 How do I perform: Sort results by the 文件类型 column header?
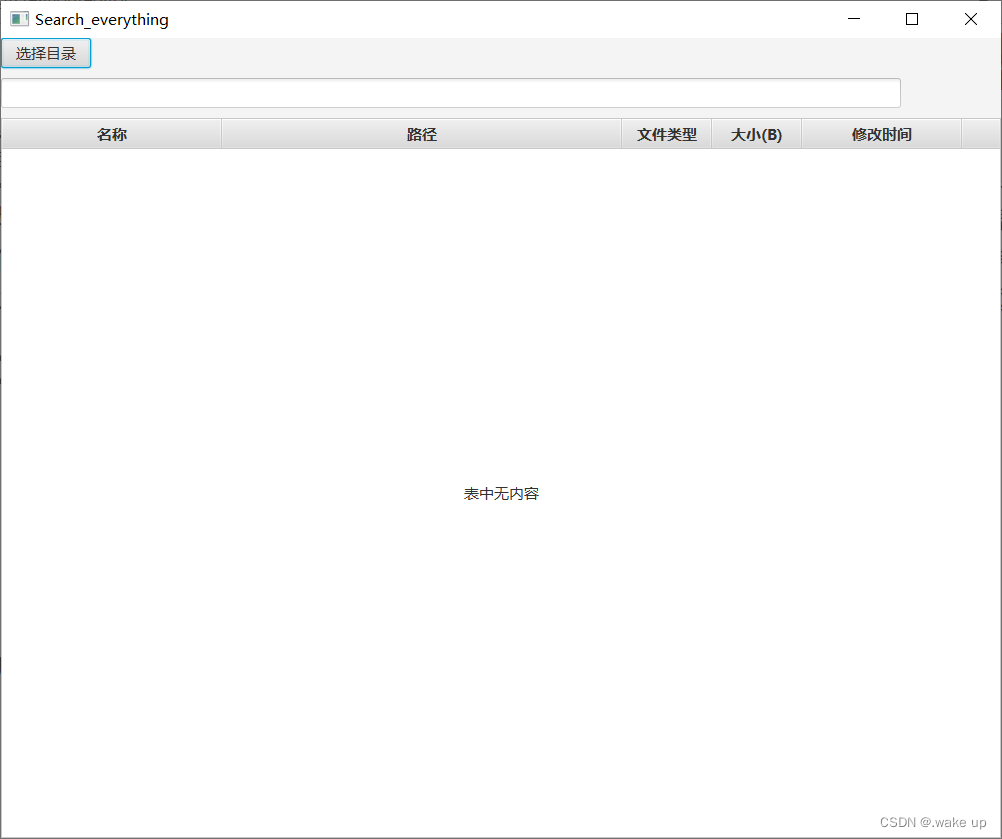coord(665,134)
